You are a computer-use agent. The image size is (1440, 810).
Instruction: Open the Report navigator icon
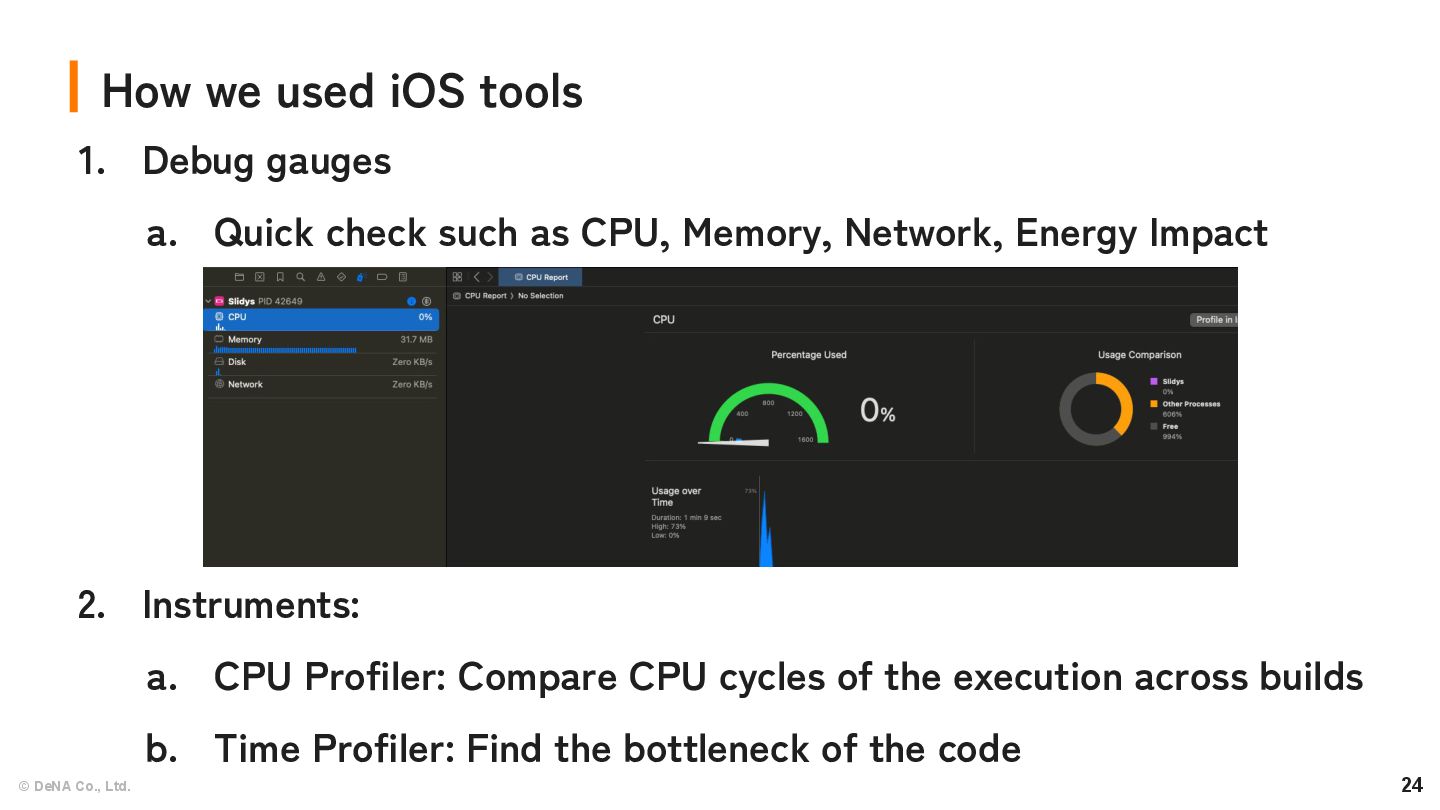pos(403,277)
